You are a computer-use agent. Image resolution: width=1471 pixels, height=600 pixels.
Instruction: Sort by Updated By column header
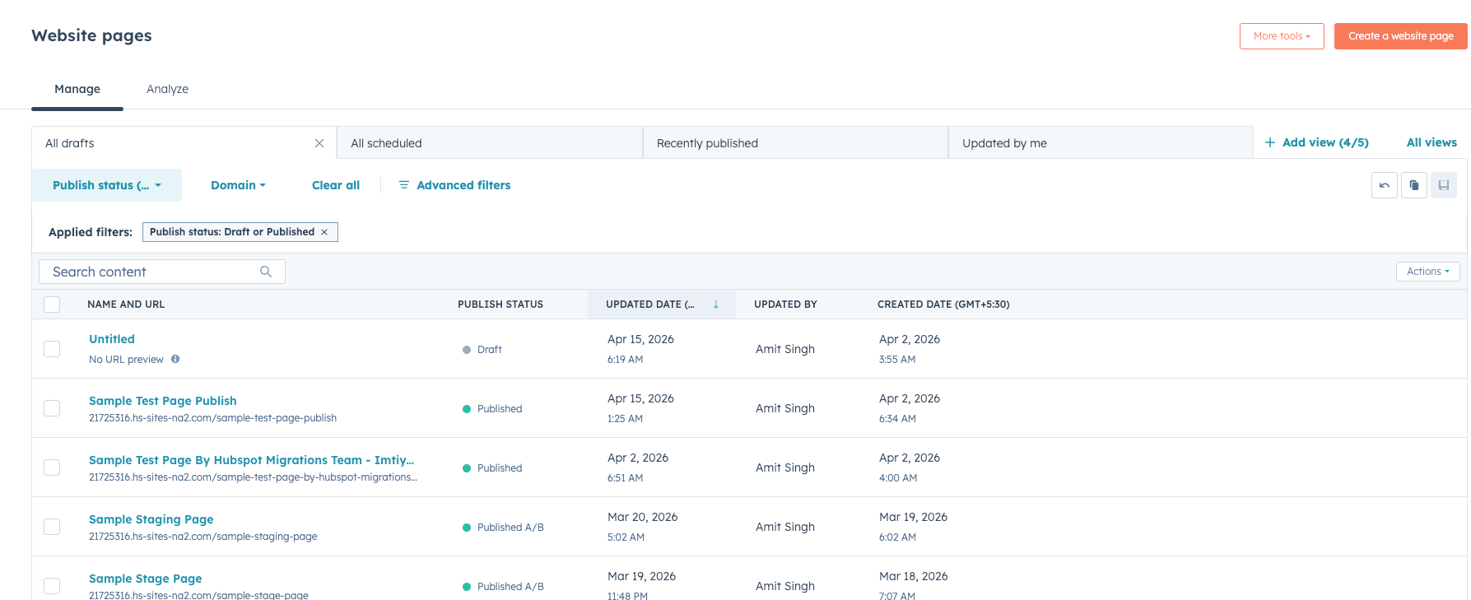click(x=786, y=304)
